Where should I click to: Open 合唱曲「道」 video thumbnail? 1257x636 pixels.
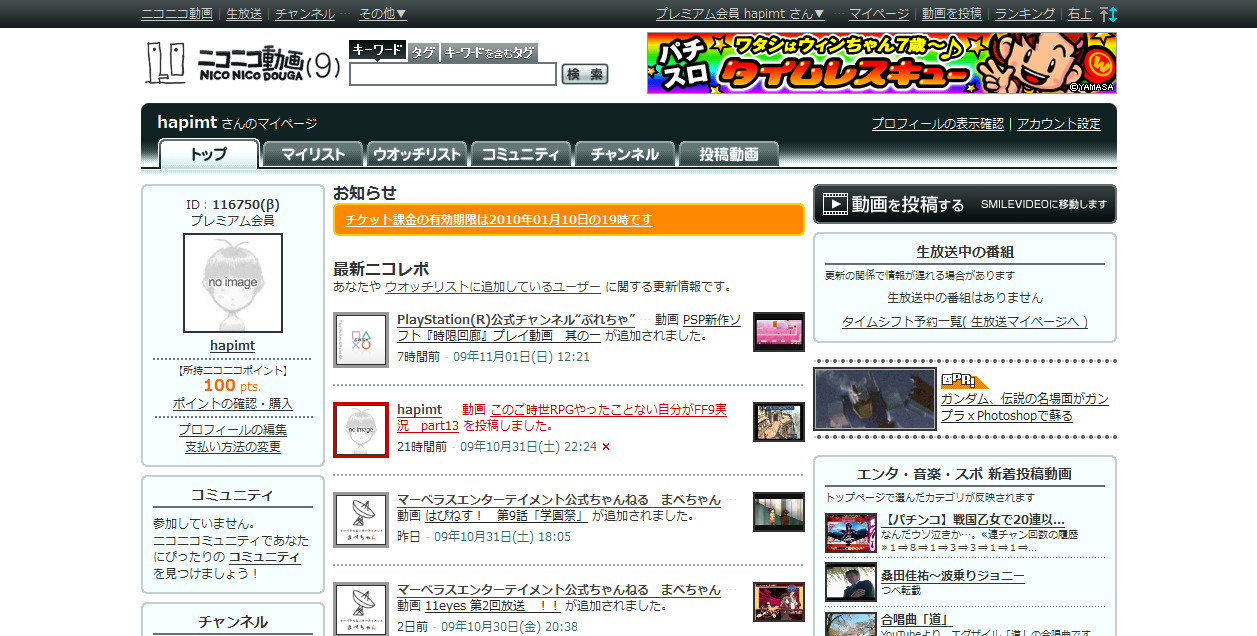click(851, 625)
